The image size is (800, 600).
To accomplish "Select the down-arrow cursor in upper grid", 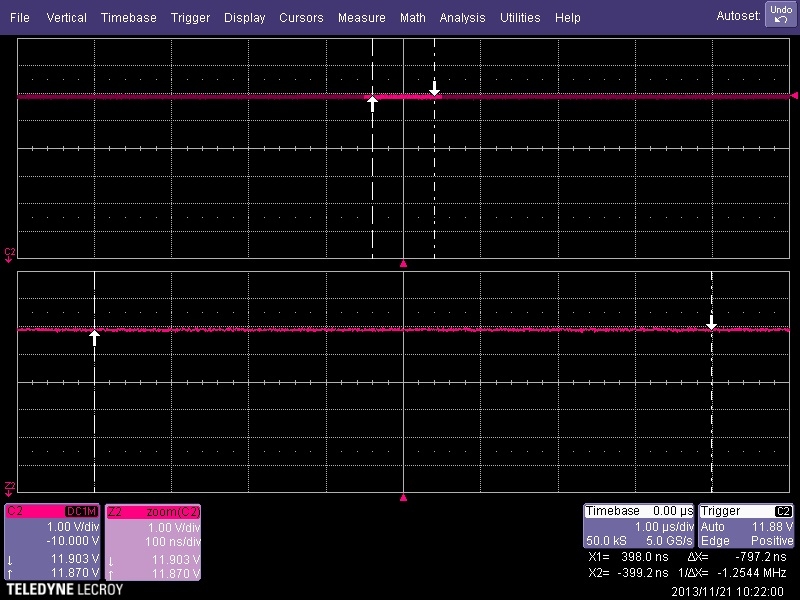I will [434, 88].
